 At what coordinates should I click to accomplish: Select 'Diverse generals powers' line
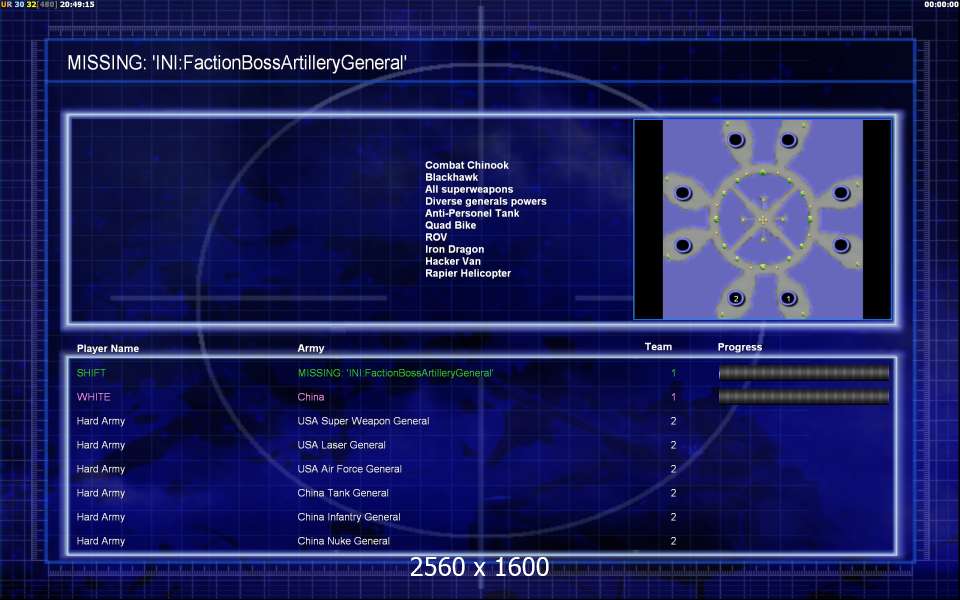click(486, 201)
